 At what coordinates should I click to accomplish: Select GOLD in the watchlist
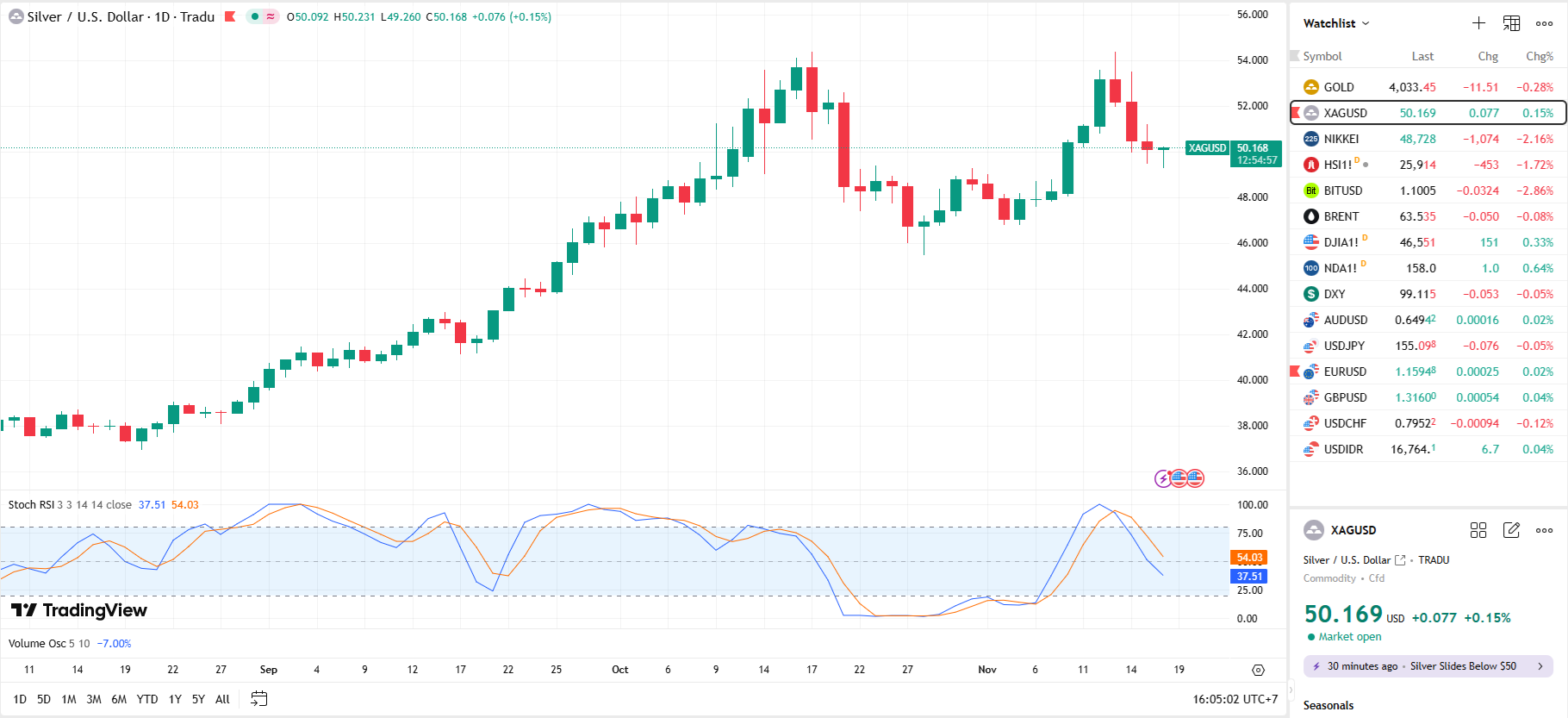[1339, 87]
